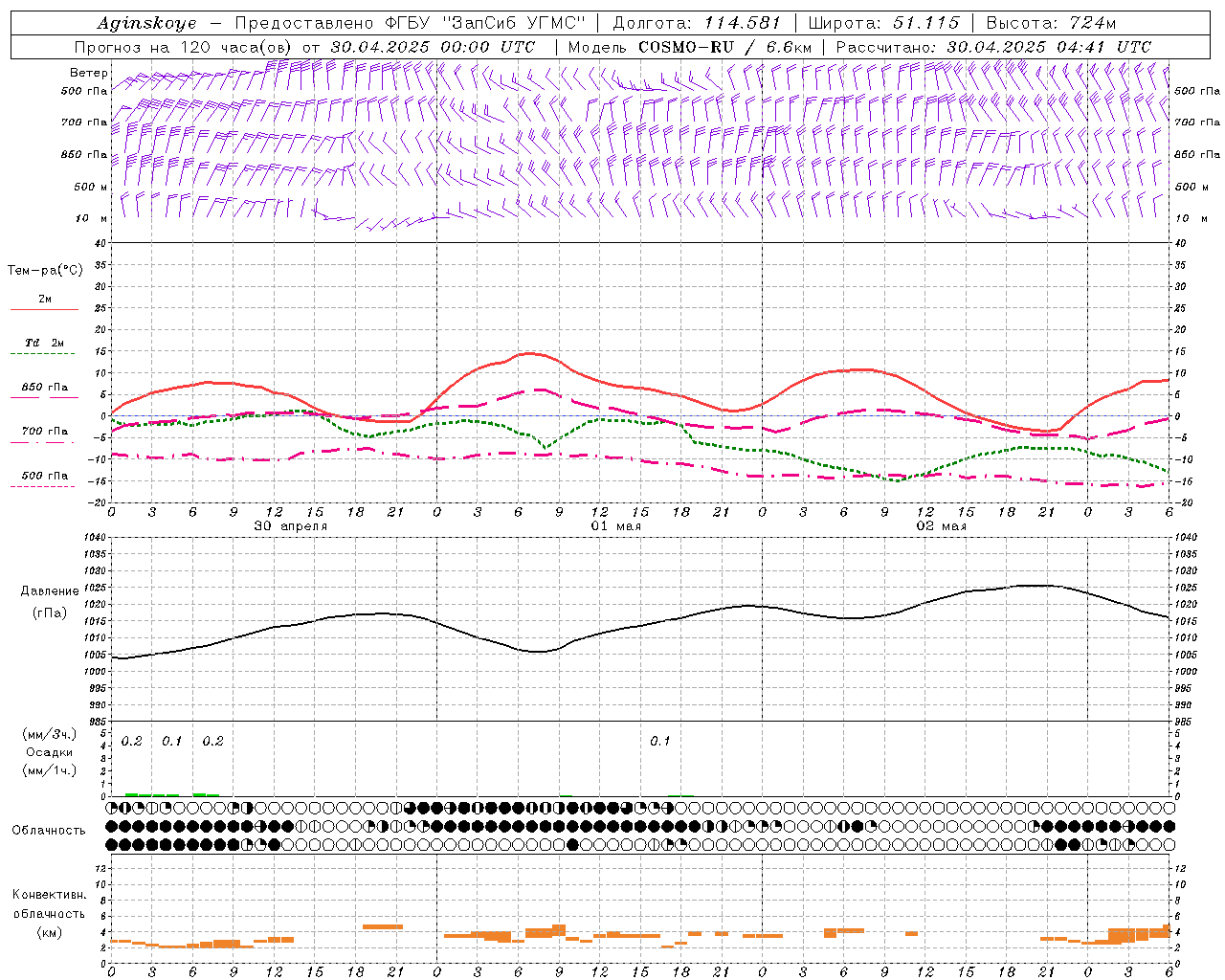The height and width of the screenshot is (980, 1225).
Task: Select the longitude value 114.581
Action: click(742, 23)
